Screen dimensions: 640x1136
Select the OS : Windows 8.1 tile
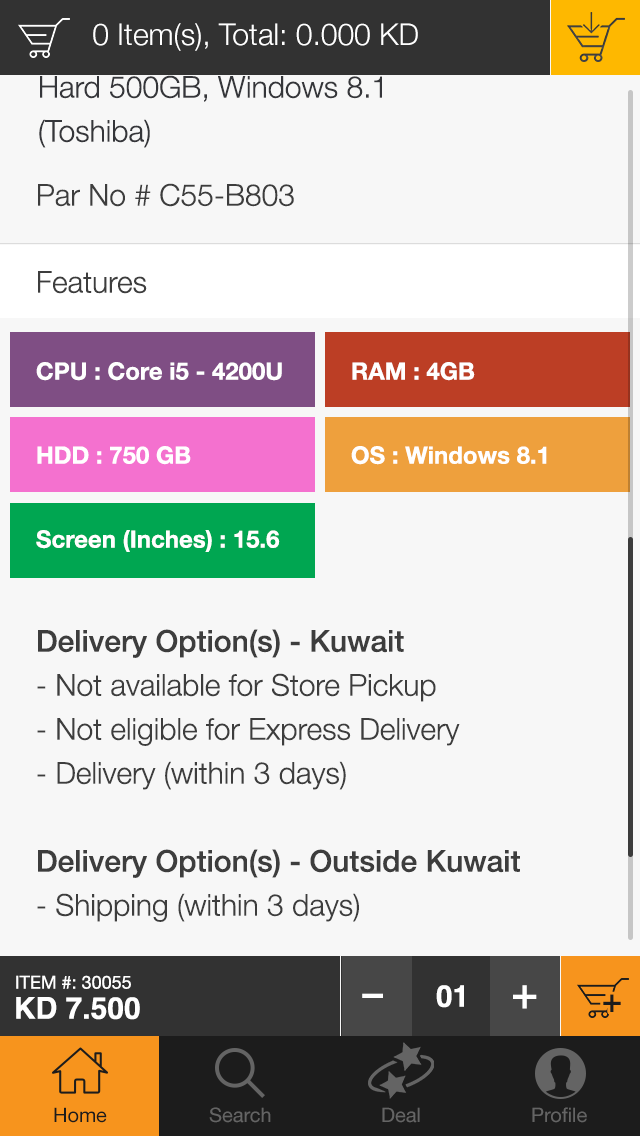pyautogui.click(x=477, y=455)
